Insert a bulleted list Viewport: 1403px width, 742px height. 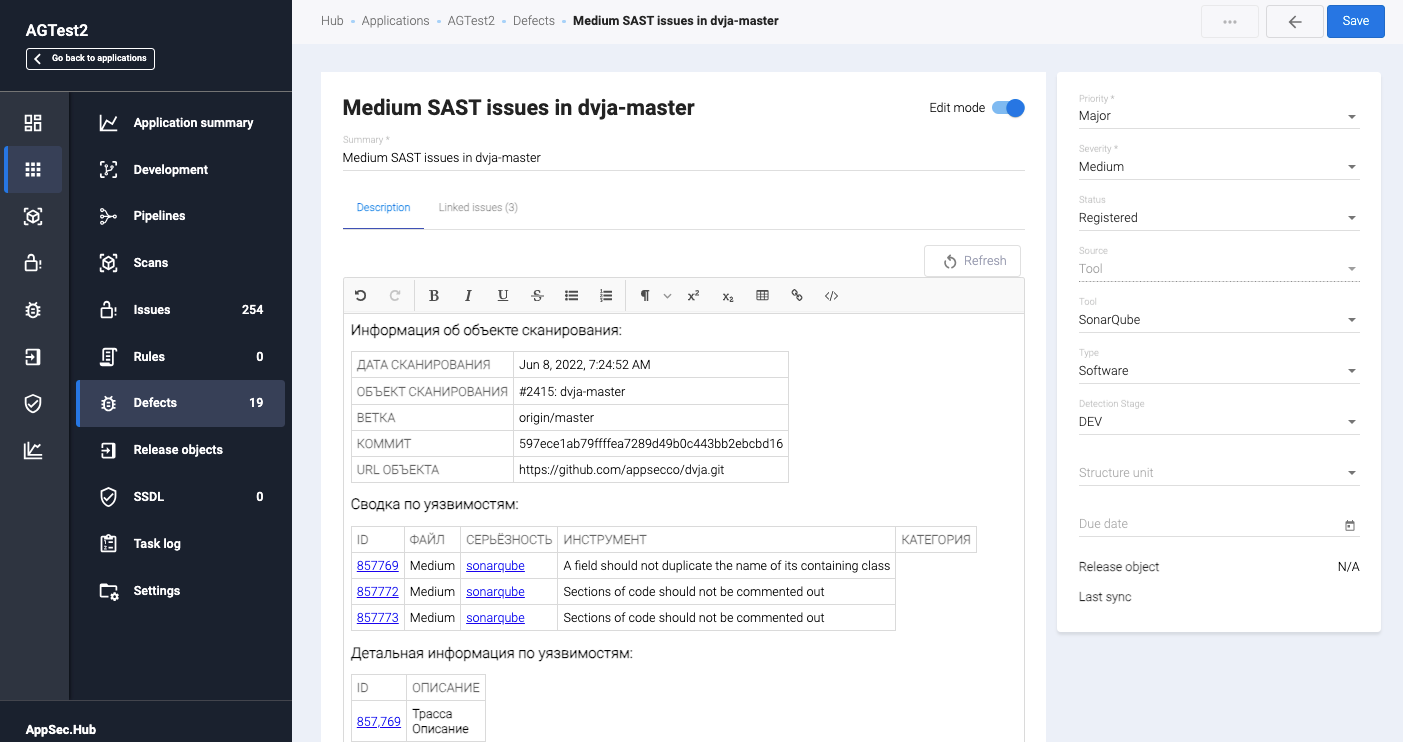point(572,296)
